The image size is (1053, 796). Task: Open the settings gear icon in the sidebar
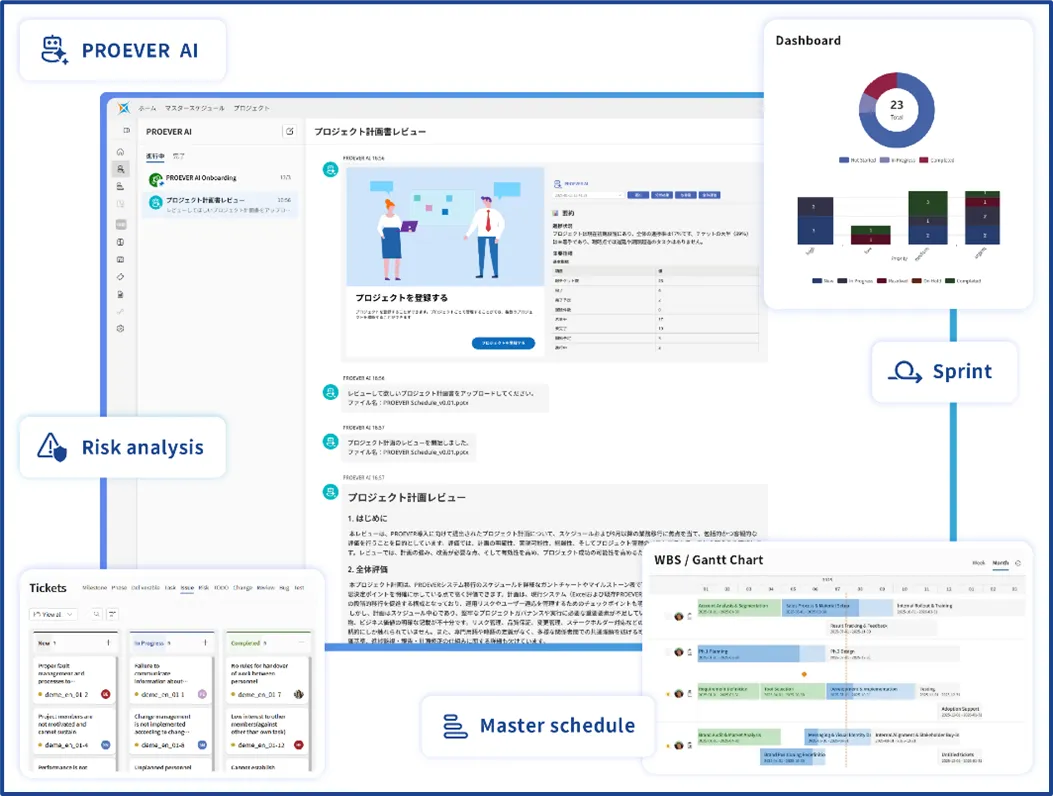120,328
